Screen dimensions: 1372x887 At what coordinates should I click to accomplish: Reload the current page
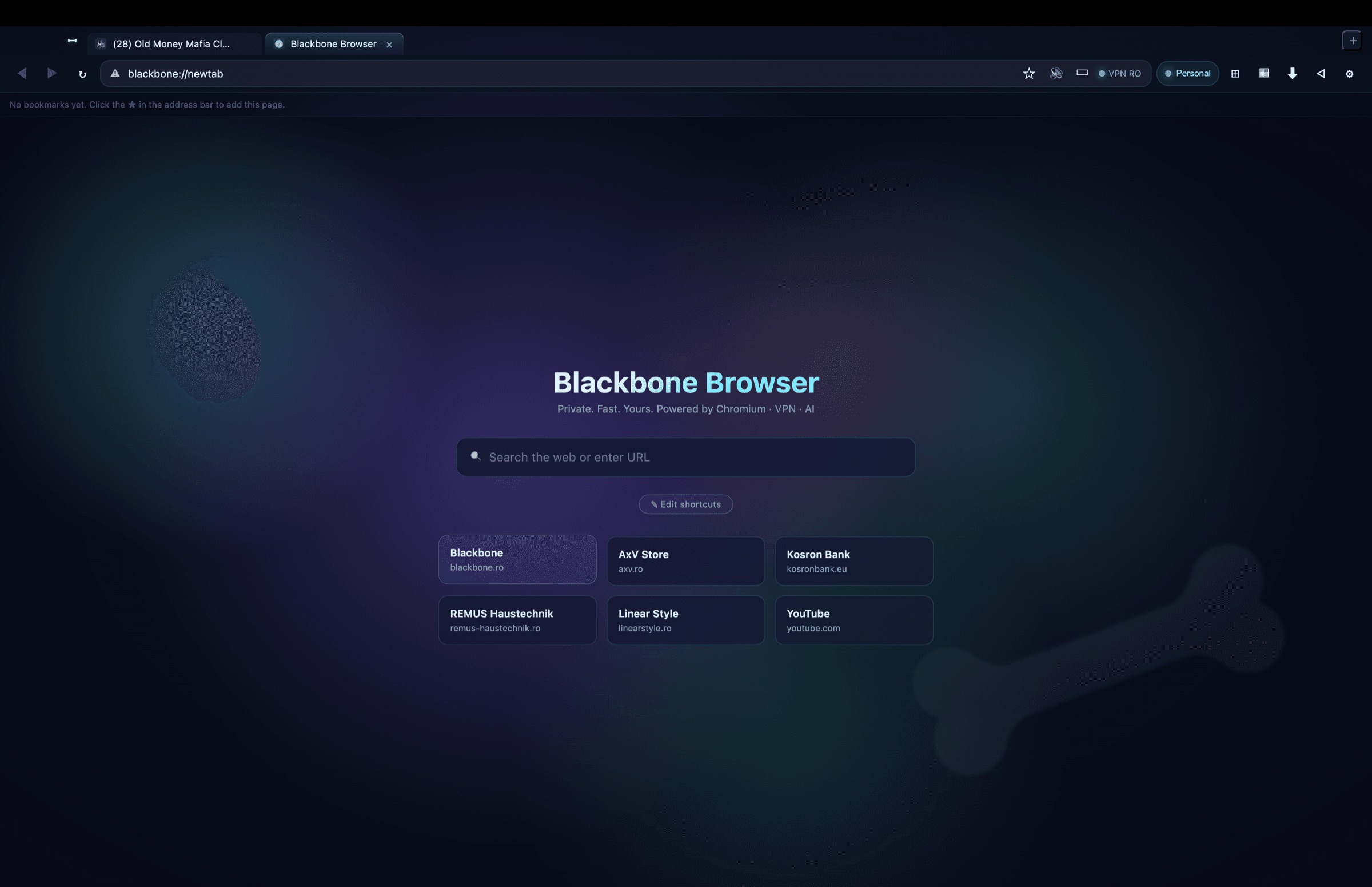82,74
